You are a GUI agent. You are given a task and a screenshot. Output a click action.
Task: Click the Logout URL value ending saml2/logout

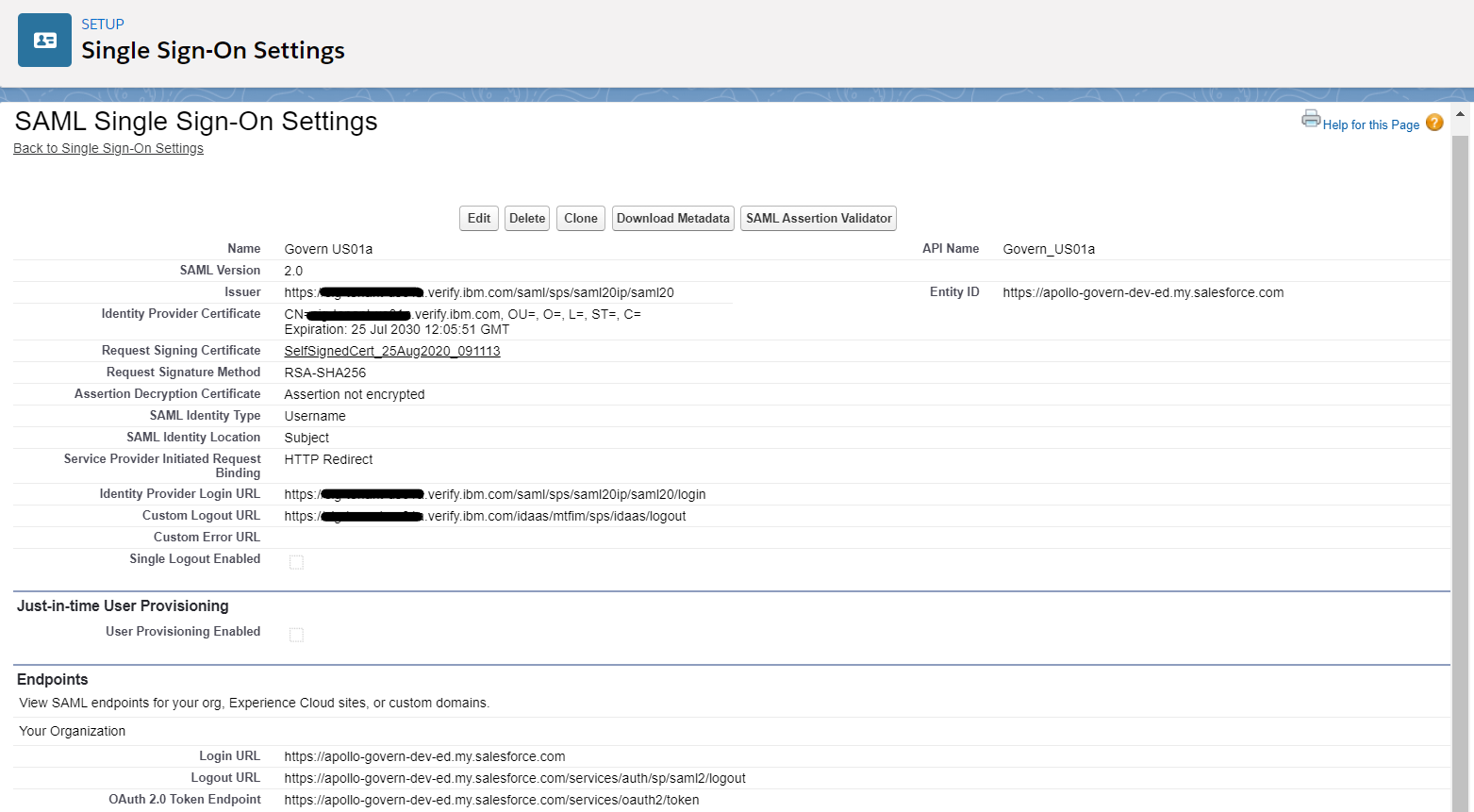point(515,778)
